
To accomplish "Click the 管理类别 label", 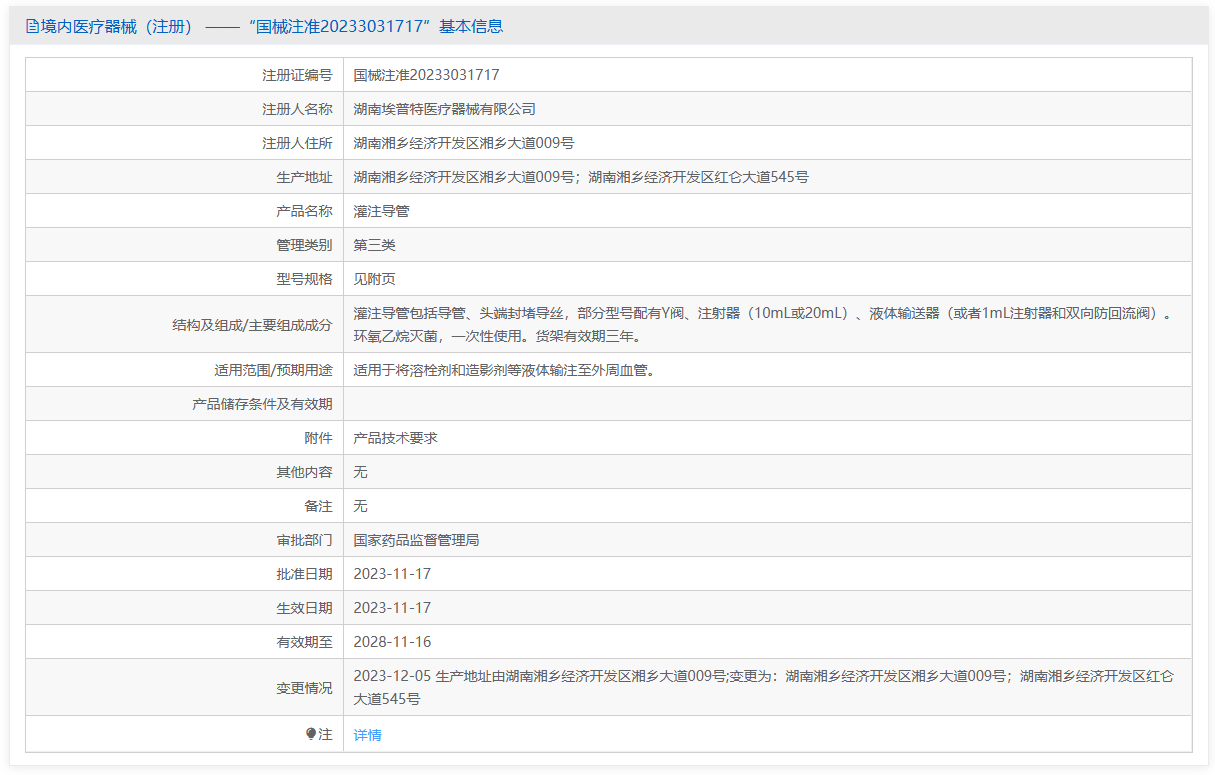I will tap(304, 245).
